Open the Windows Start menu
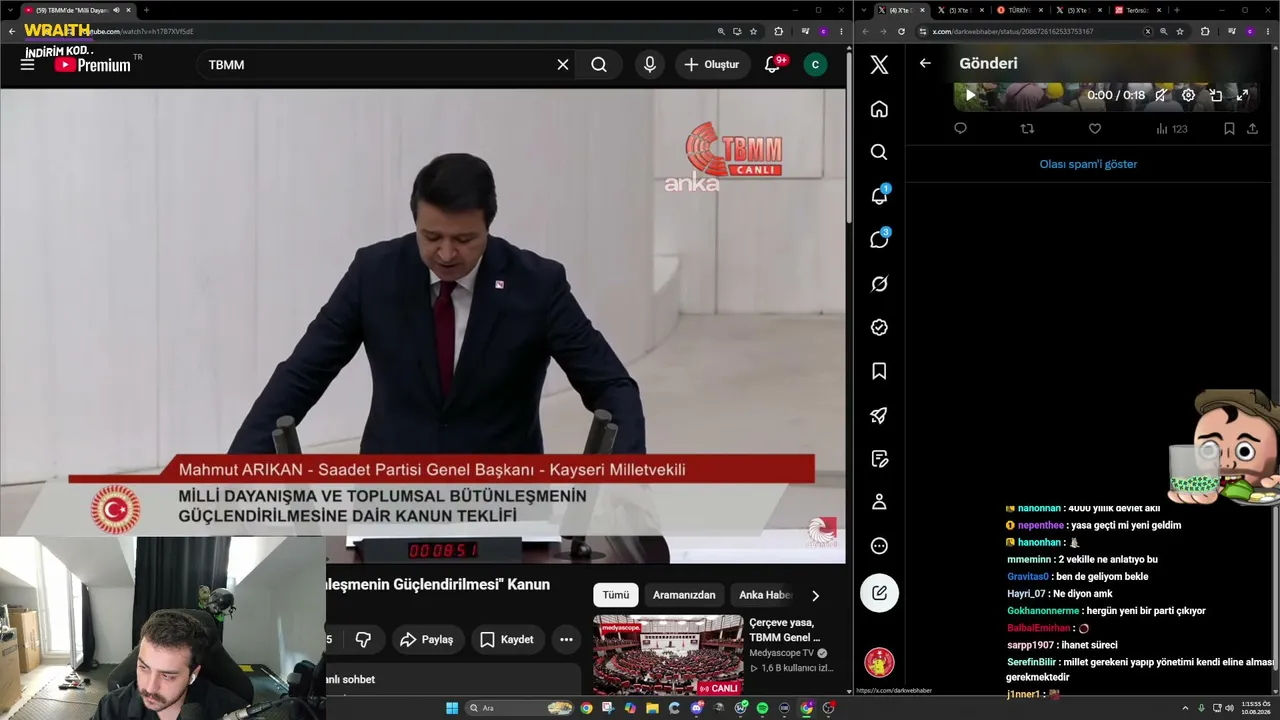The height and width of the screenshot is (720, 1280). 452,708
